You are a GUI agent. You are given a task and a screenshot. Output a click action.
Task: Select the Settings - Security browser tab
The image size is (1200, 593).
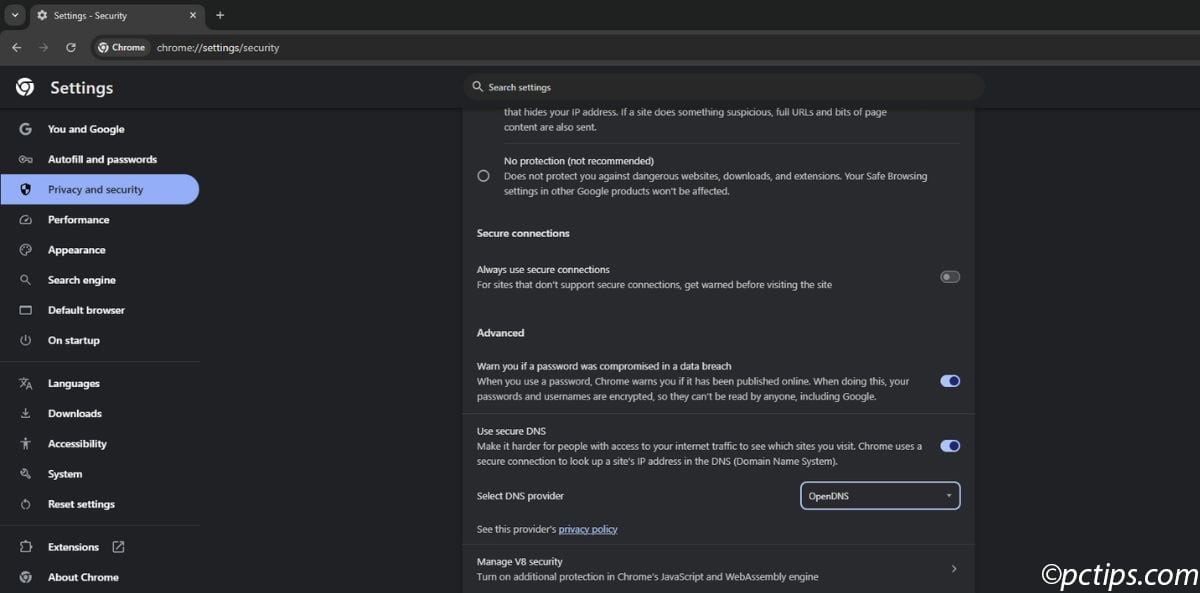point(117,15)
